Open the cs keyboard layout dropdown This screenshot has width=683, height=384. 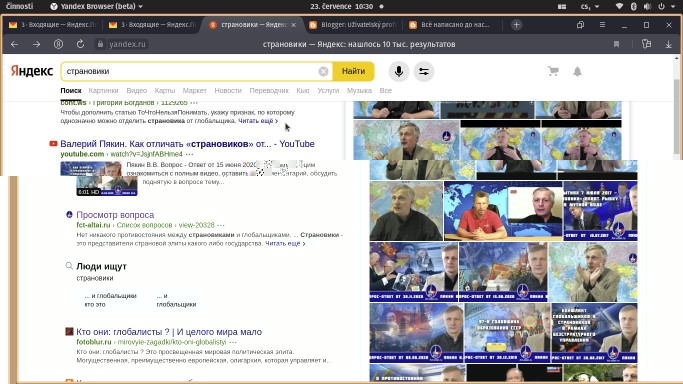(590, 6)
